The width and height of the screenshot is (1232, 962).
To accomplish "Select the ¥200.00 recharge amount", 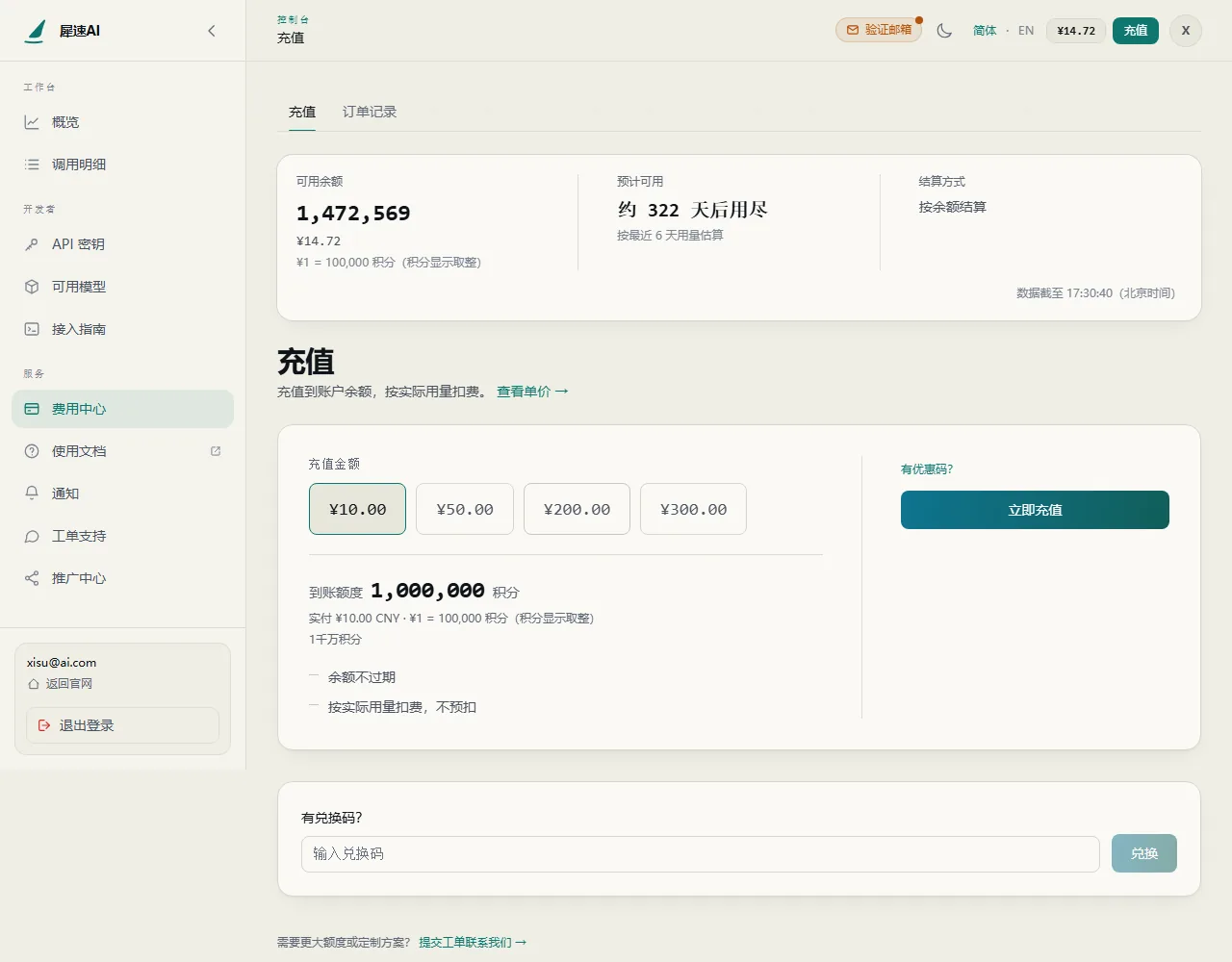I will (x=577, y=509).
